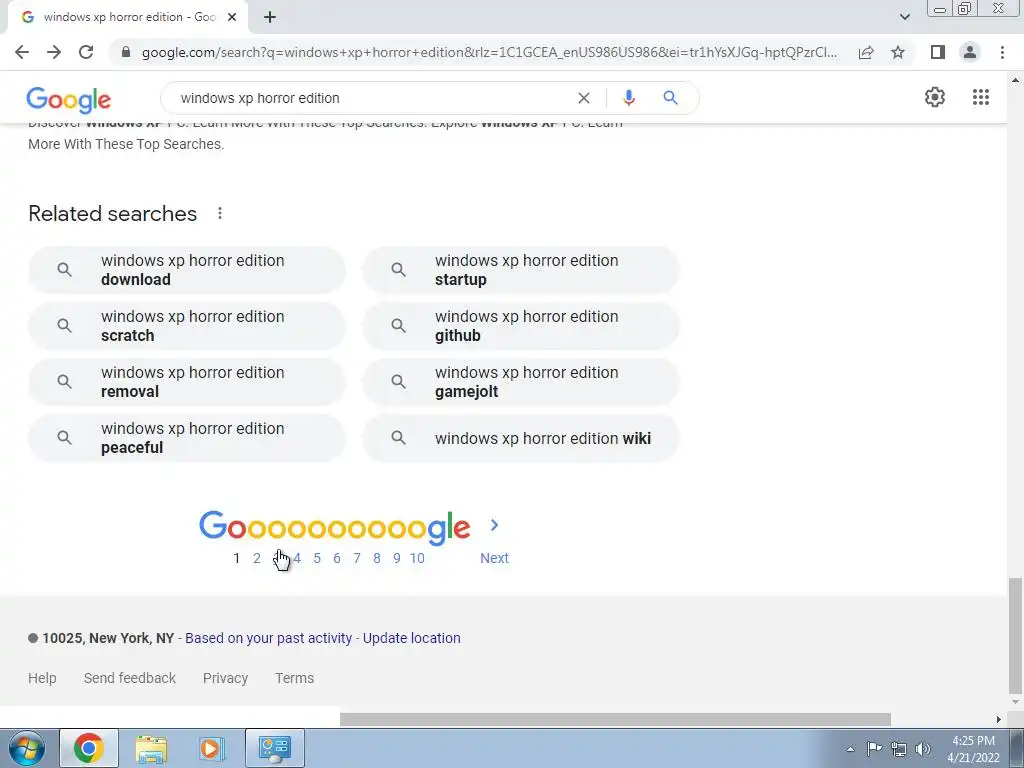Share this page icon in address bar
The image size is (1024, 768).
[x=866, y=52]
